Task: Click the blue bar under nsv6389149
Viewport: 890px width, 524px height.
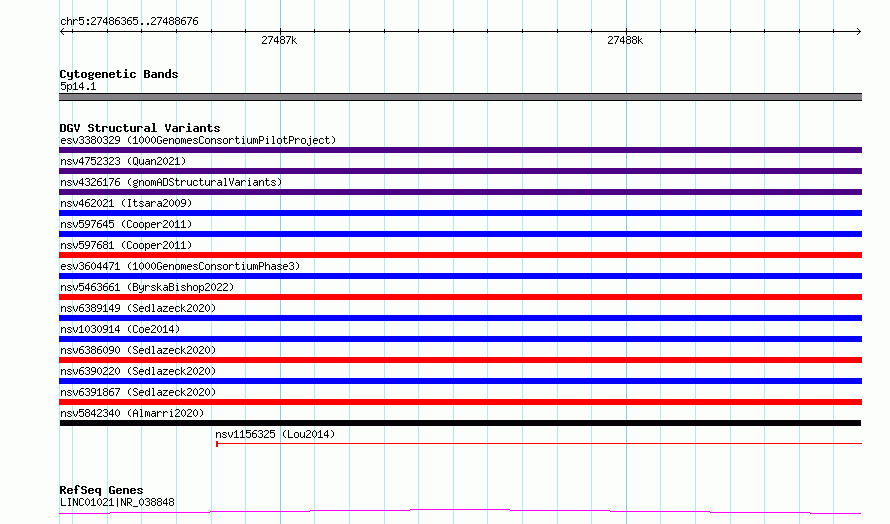Action: (460, 318)
